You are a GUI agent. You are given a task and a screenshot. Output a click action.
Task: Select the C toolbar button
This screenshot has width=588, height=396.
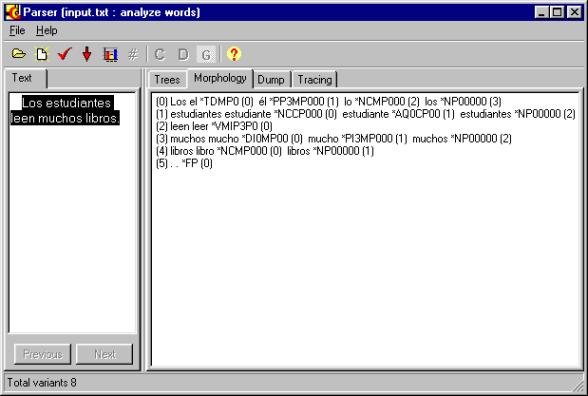(159, 55)
